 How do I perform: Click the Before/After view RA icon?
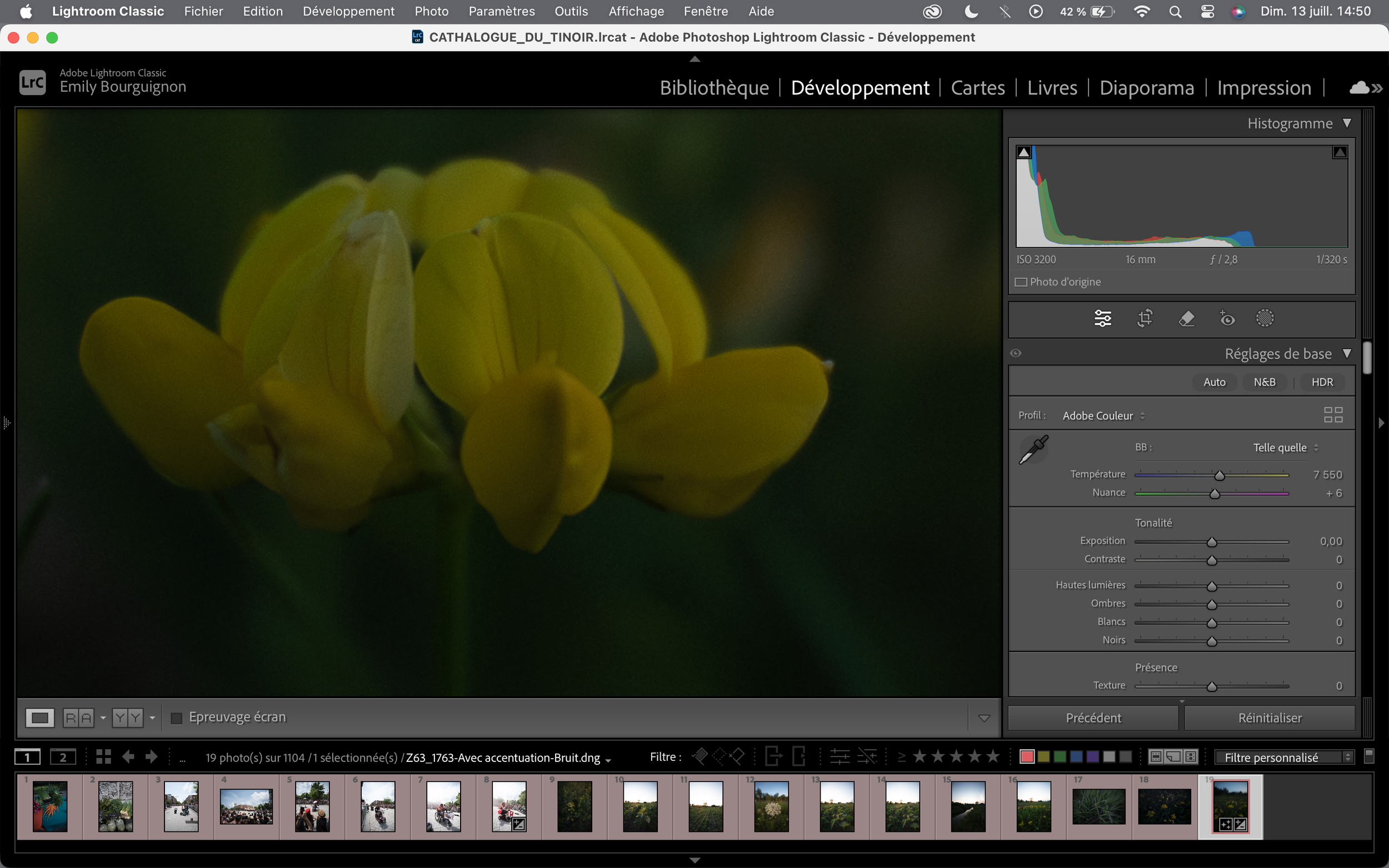coord(78,718)
